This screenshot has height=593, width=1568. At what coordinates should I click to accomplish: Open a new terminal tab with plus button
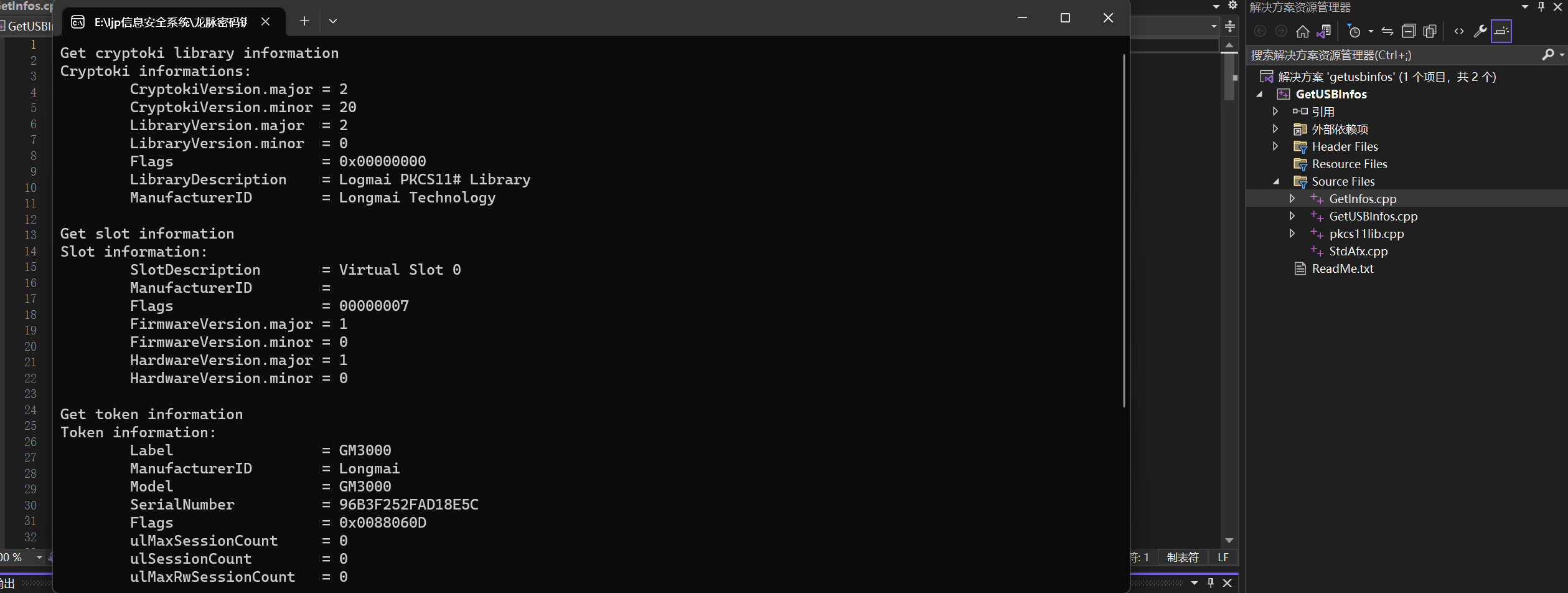coord(304,21)
